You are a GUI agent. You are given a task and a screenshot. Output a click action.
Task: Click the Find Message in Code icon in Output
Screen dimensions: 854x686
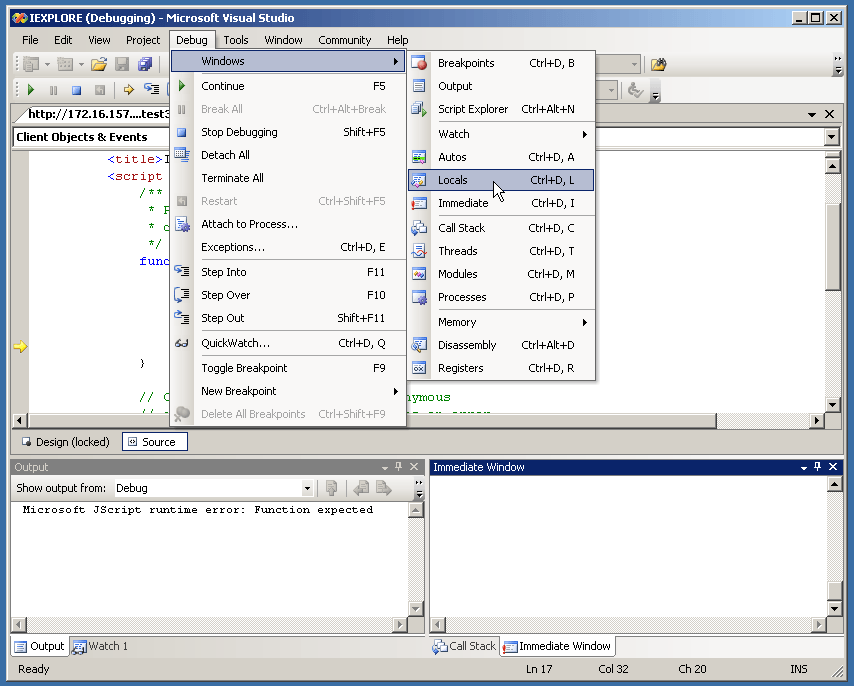pyautogui.click(x=331, y=488)
